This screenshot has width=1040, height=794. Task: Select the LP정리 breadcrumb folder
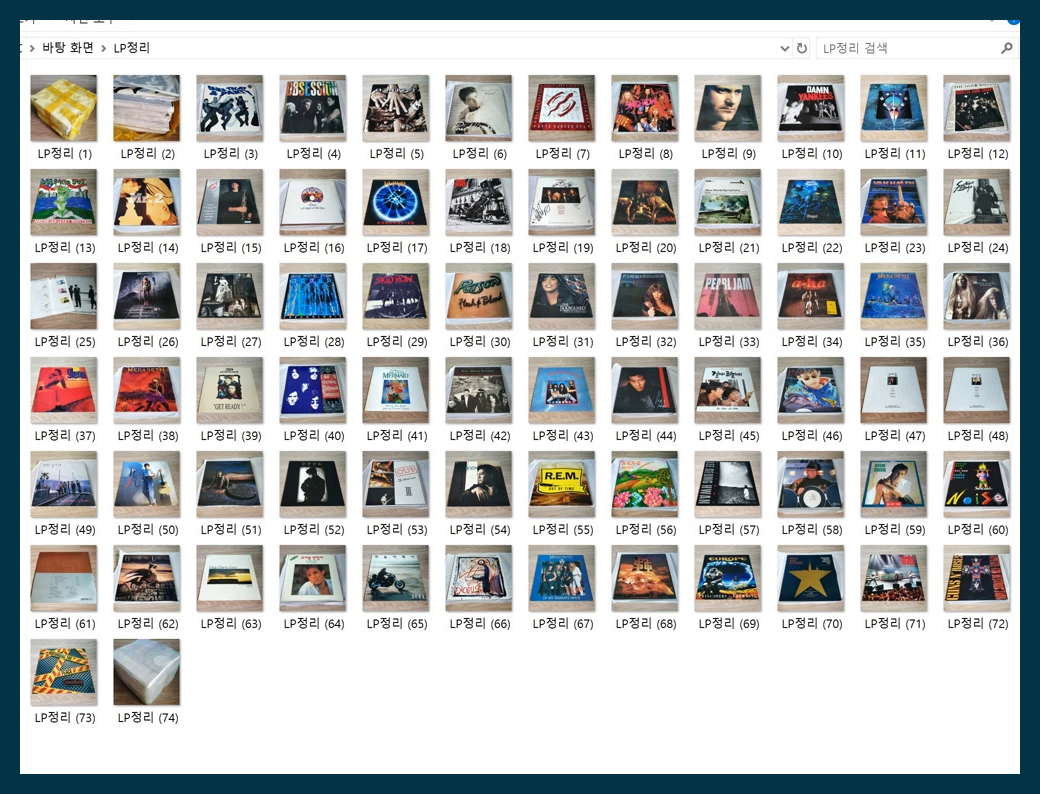[131, 48]
